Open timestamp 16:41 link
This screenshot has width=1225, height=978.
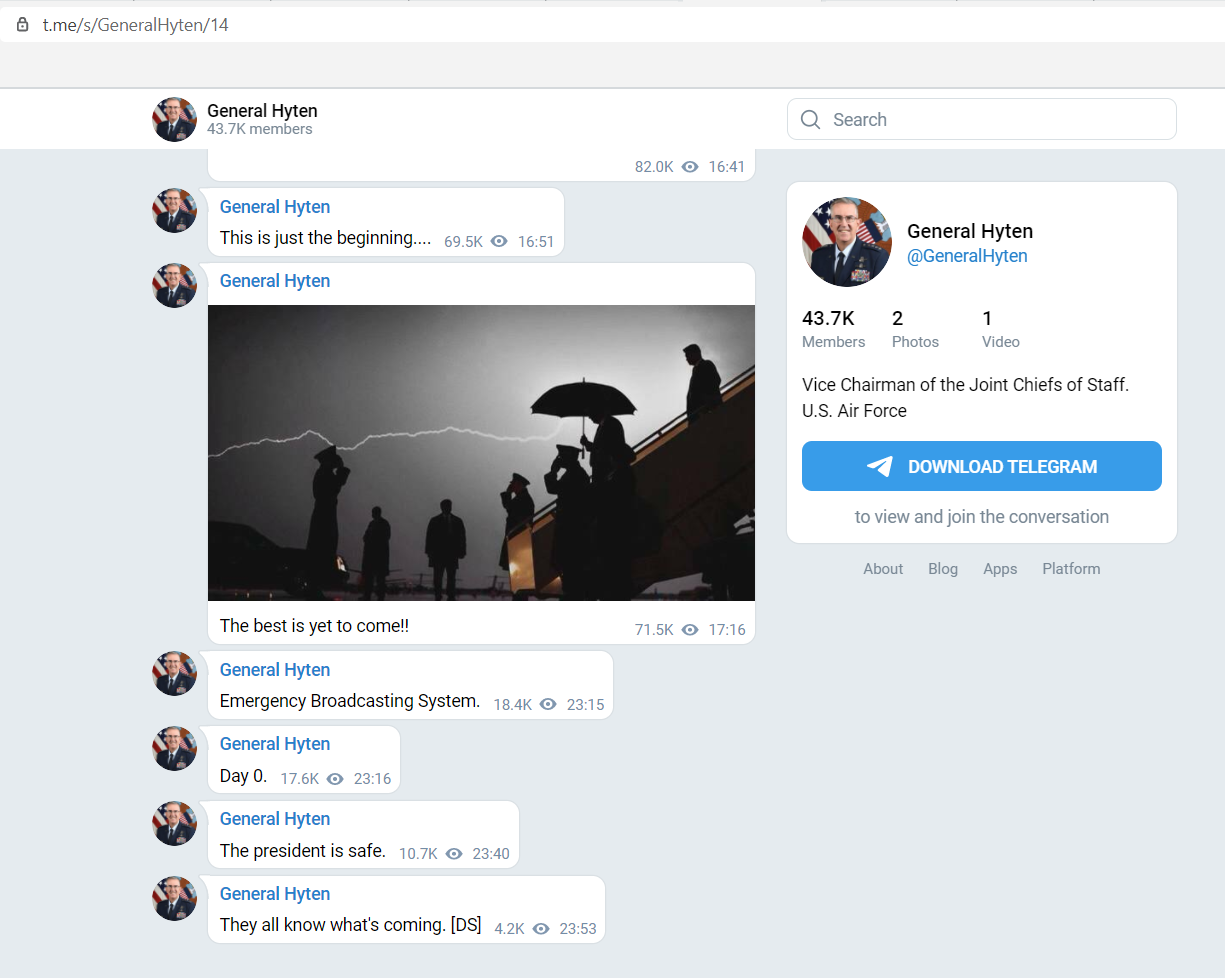pos(727,167)
